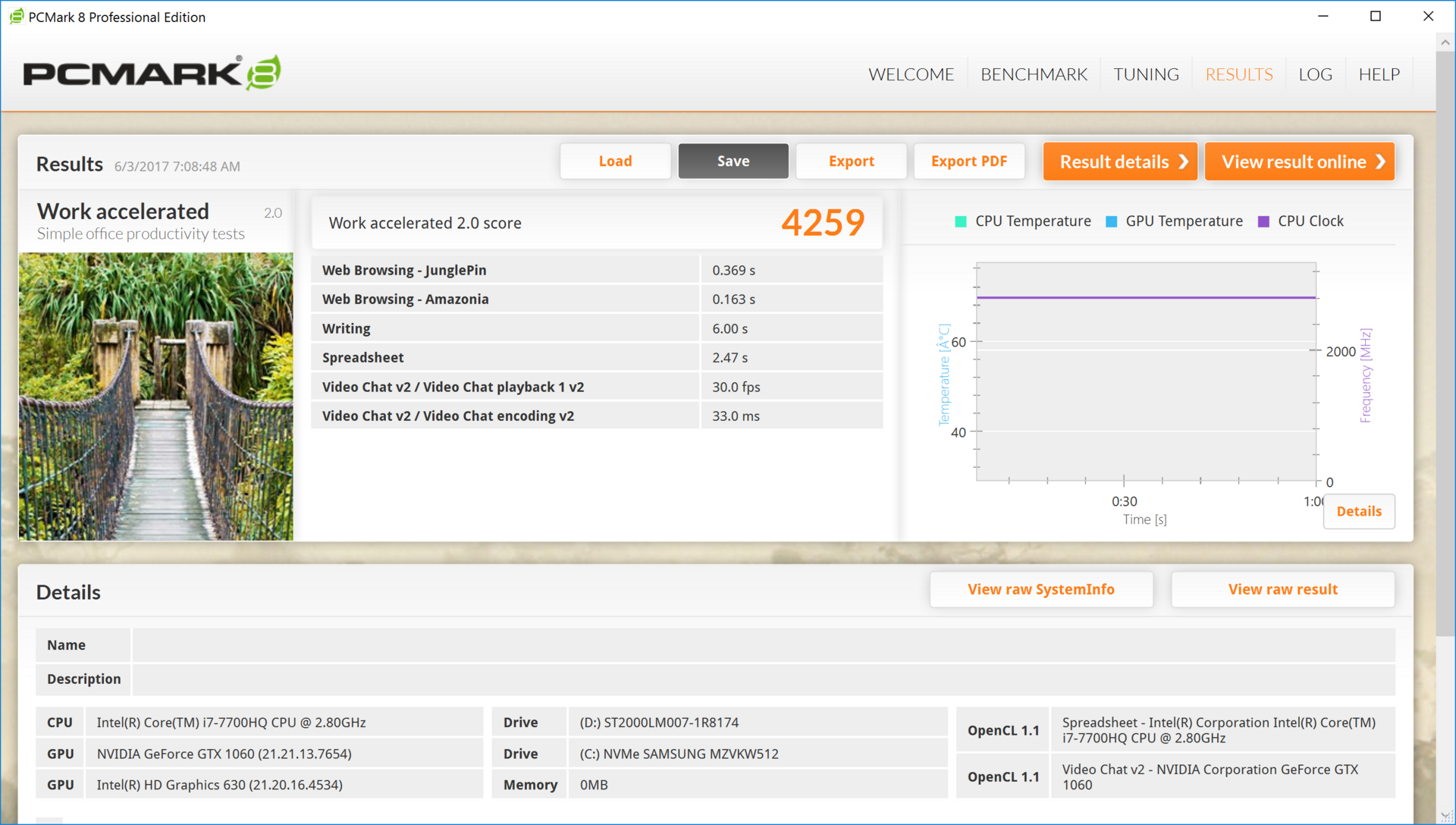Click the results date '6/3/2017 7:08:48 AM'

[x=177, y=166]
